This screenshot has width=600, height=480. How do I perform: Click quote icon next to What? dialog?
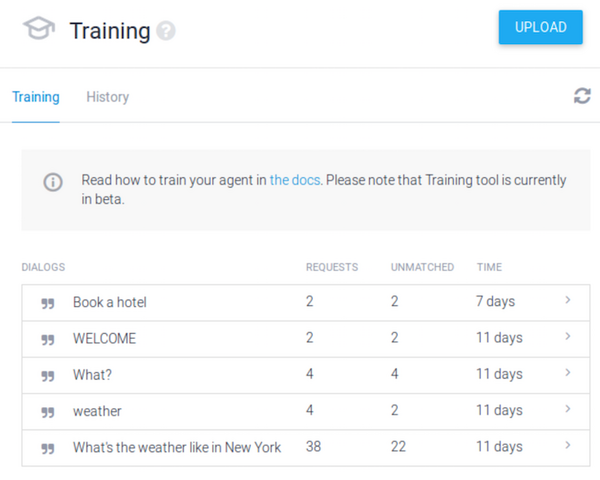[x=48, y=375]
